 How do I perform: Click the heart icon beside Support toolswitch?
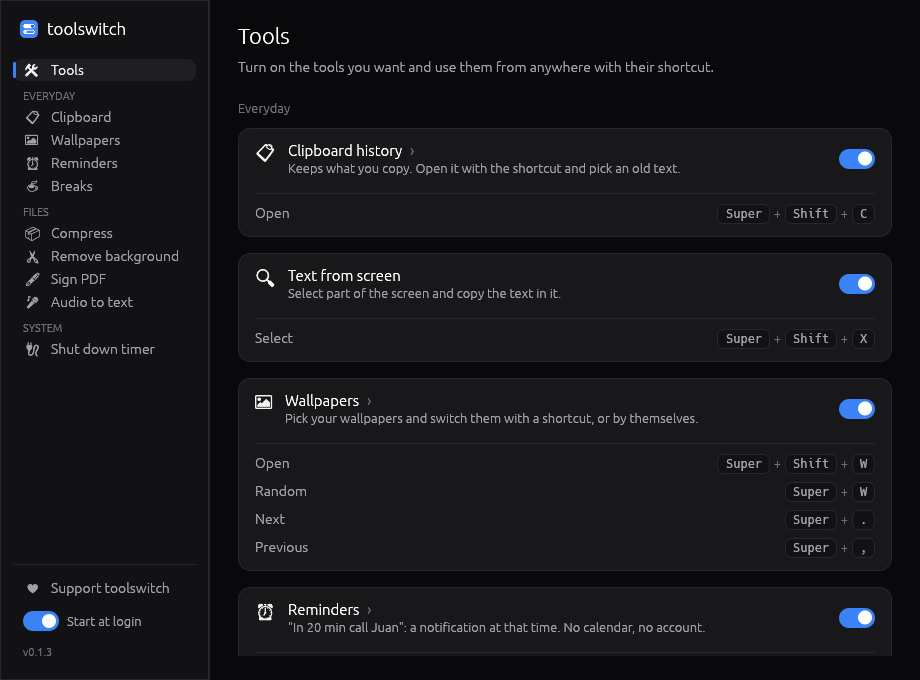click(x=33, y=588)
